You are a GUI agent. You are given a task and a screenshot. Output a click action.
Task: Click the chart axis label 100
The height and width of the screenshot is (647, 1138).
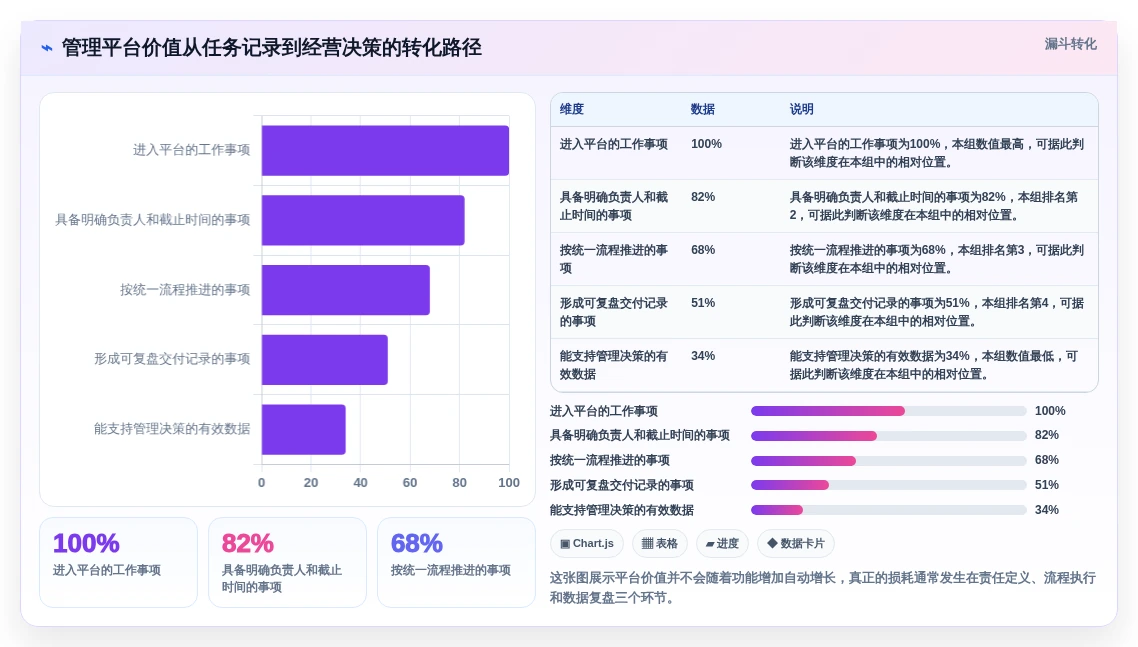pyautogui.click(x=509, y=483)
